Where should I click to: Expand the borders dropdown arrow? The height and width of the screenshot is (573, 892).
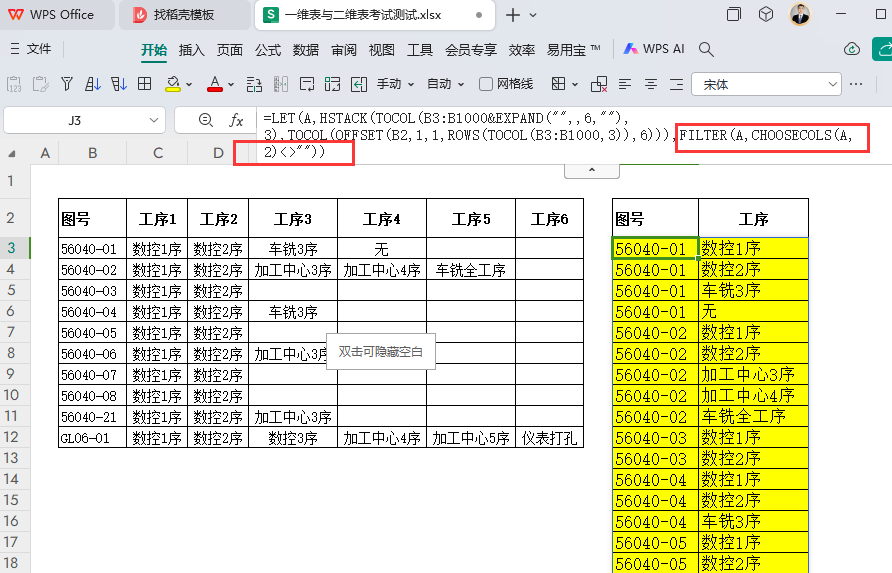pos(575,85)
